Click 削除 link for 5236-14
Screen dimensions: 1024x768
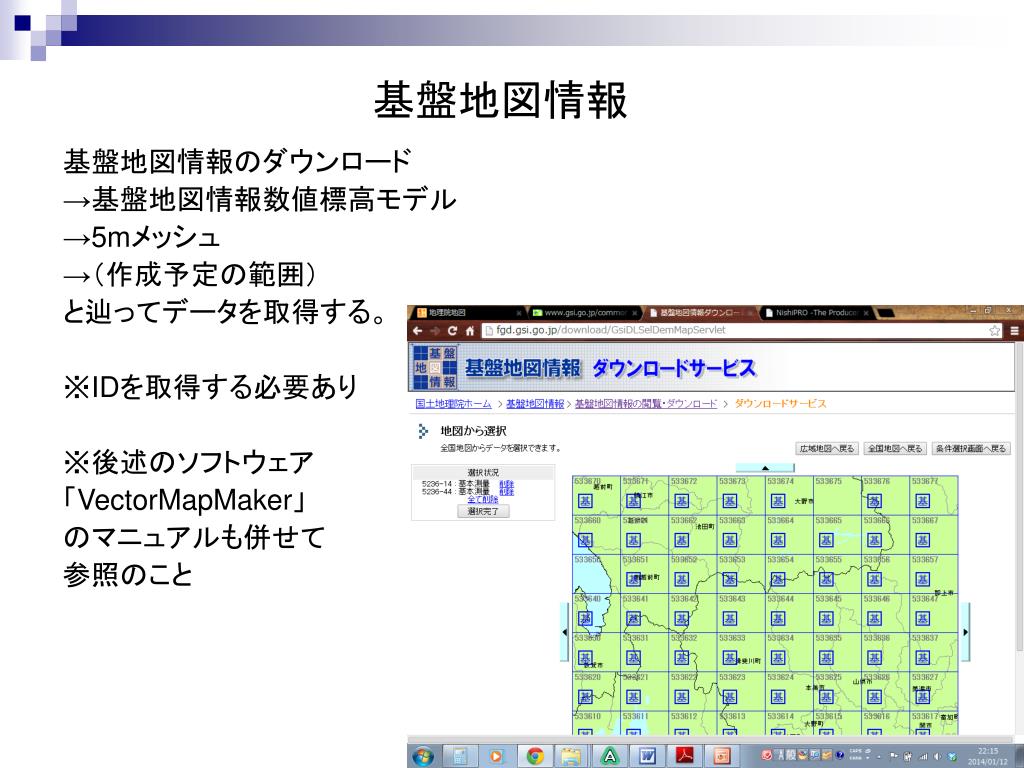(x=507, y=484)
